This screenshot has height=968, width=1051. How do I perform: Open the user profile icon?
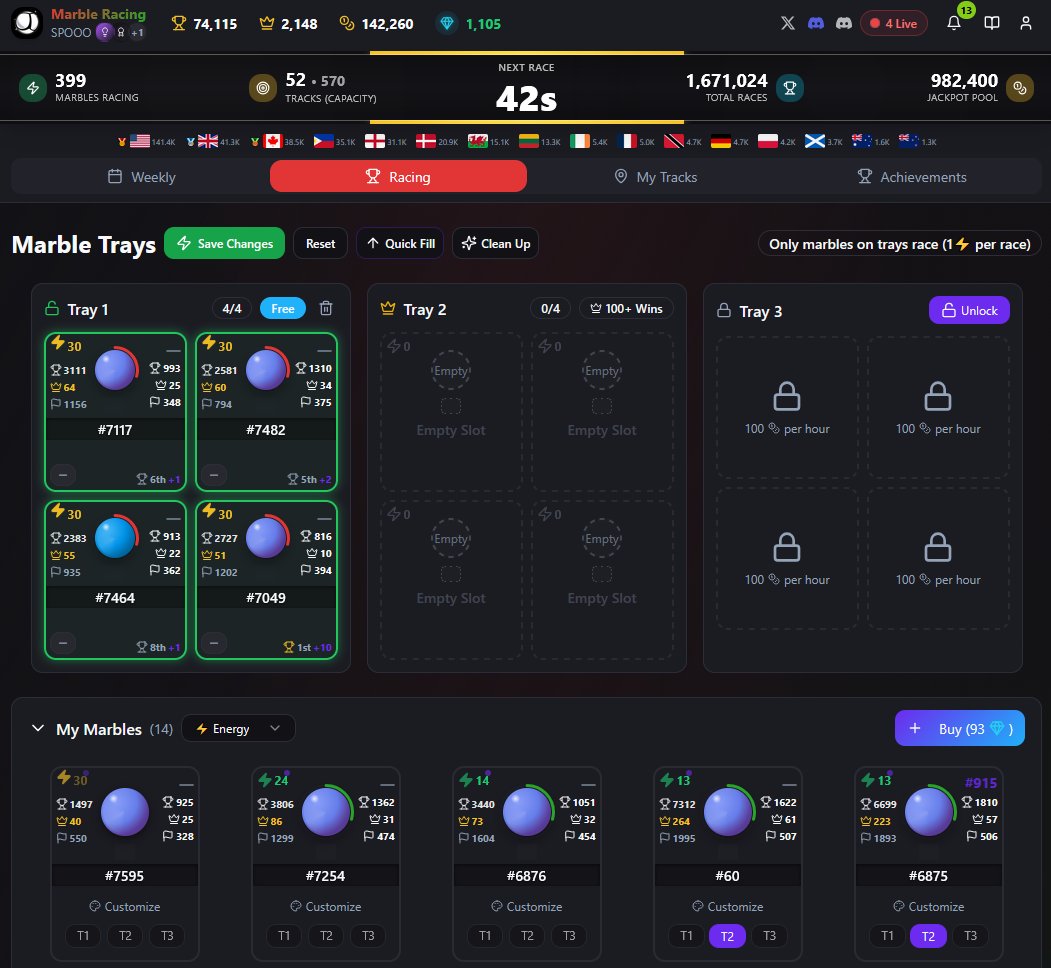click(x=1026, y=23)
